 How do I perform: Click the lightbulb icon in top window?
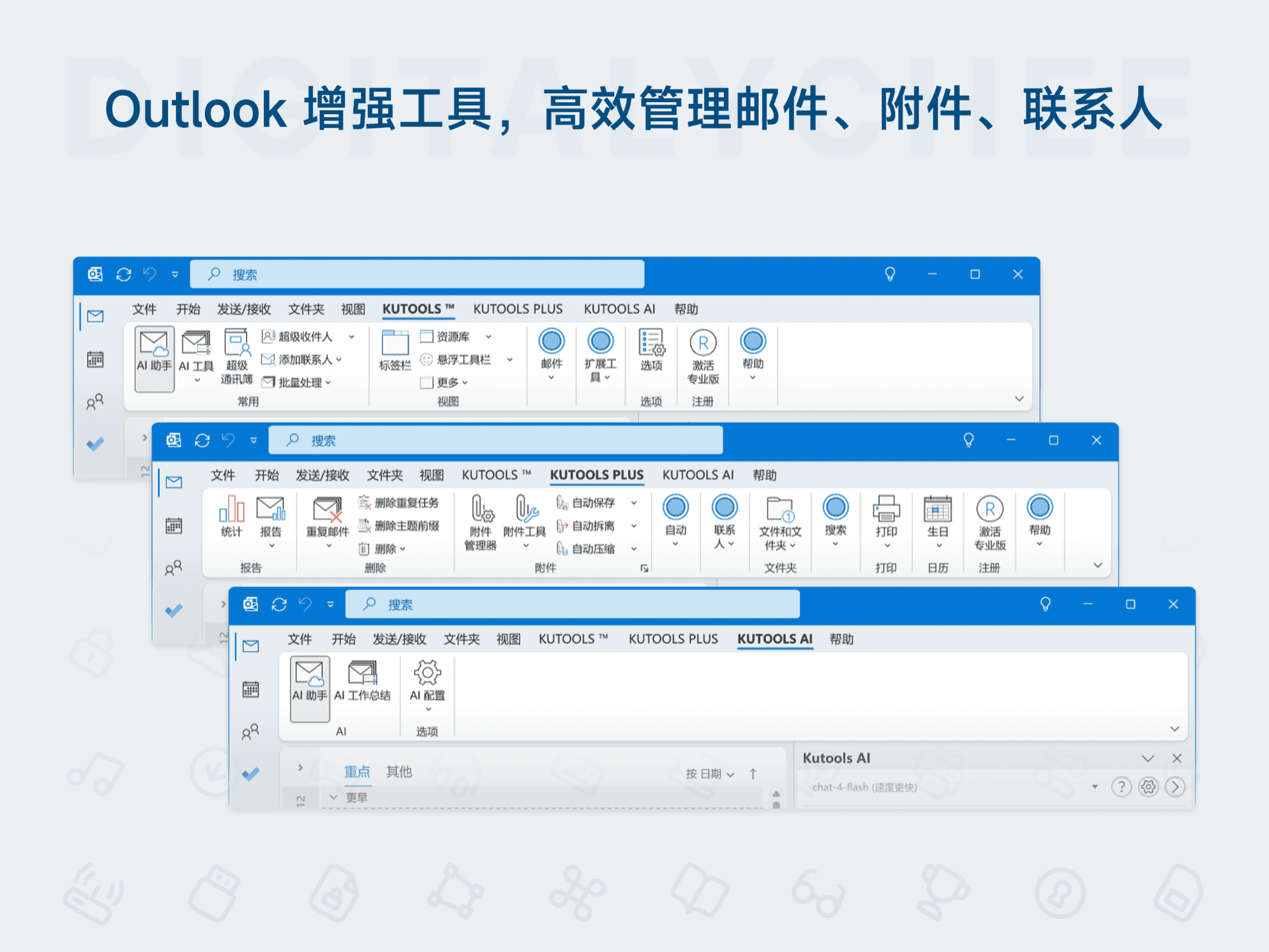[x=890, y=274]
